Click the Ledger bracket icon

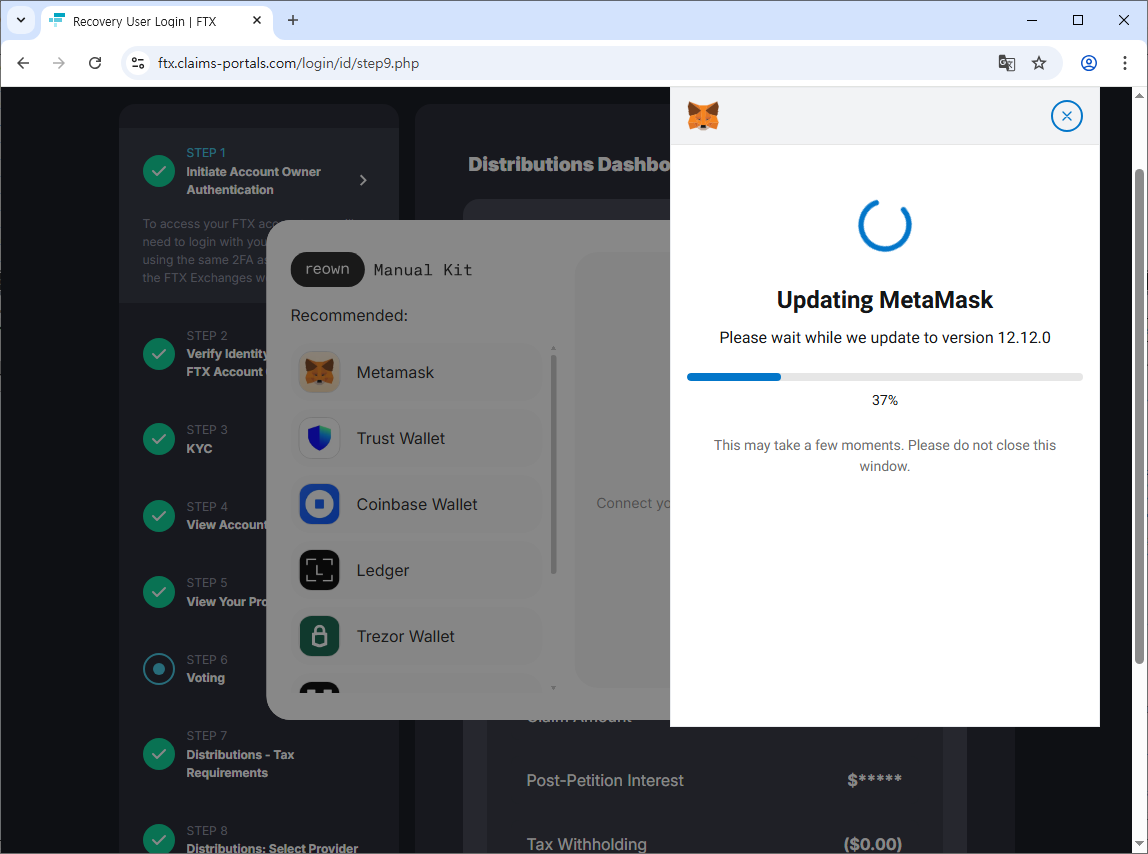click(x=319, y=570)
